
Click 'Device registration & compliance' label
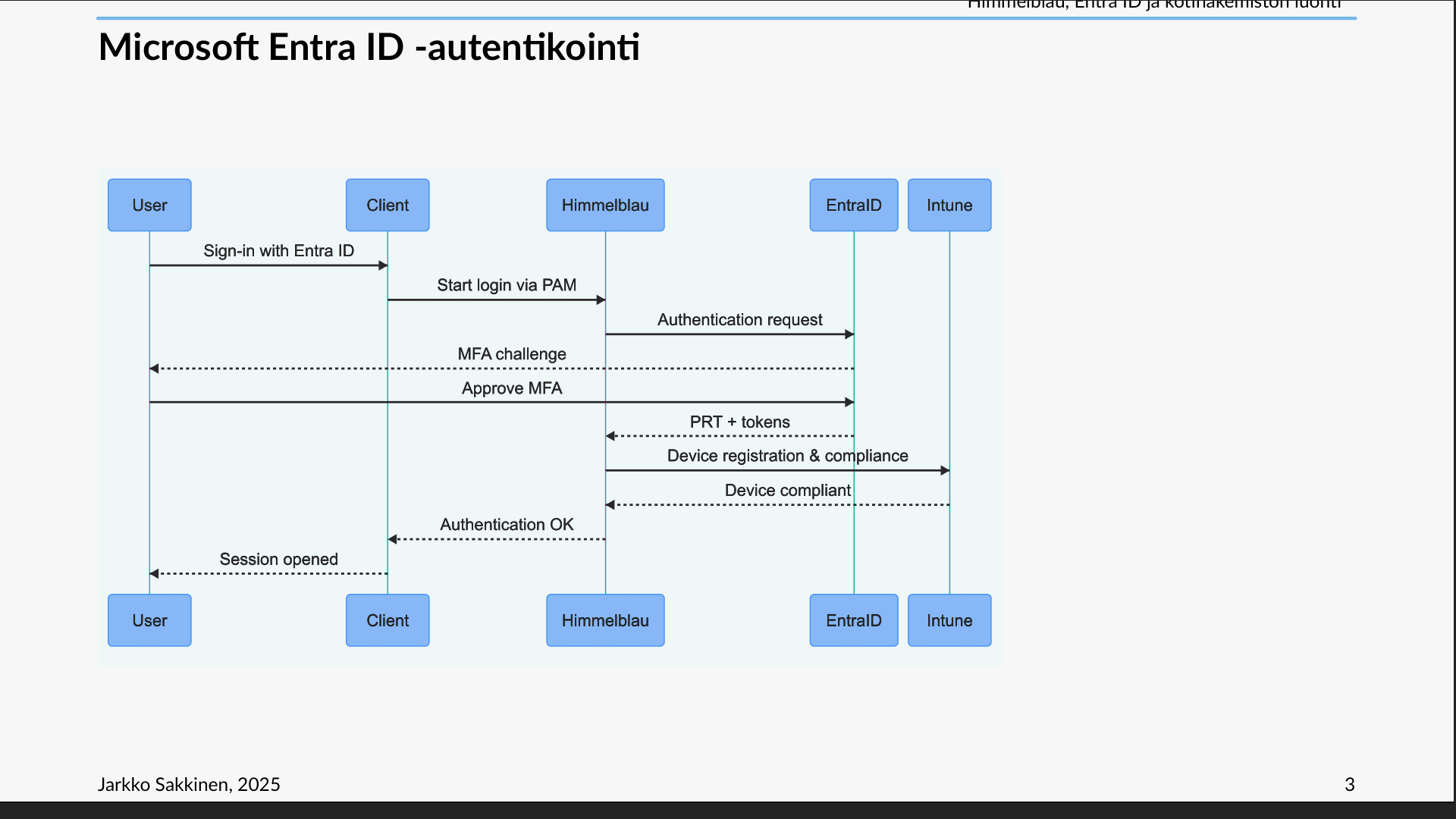(787, 456)
